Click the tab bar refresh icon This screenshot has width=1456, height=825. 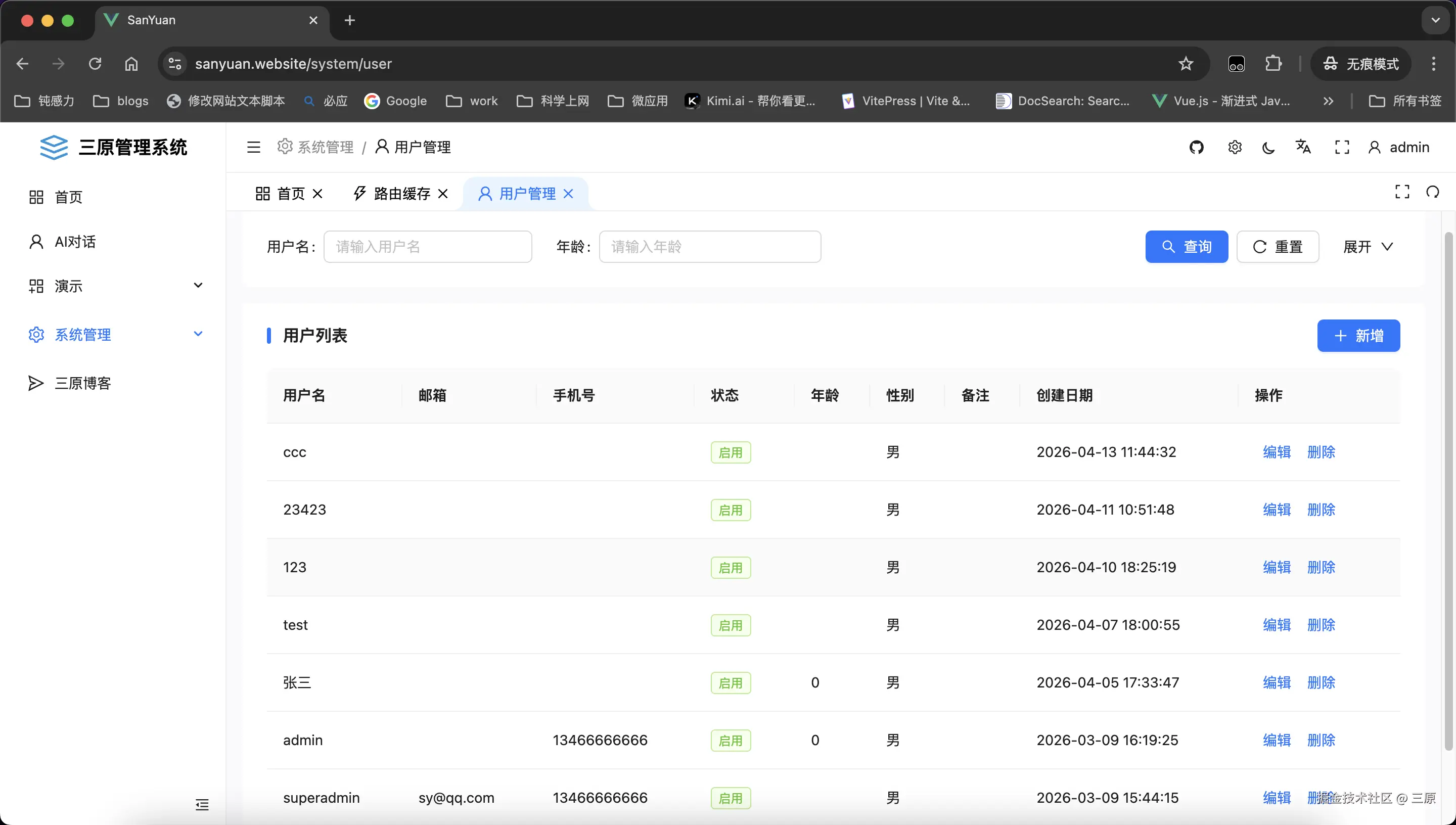[x=1432, y=192]
